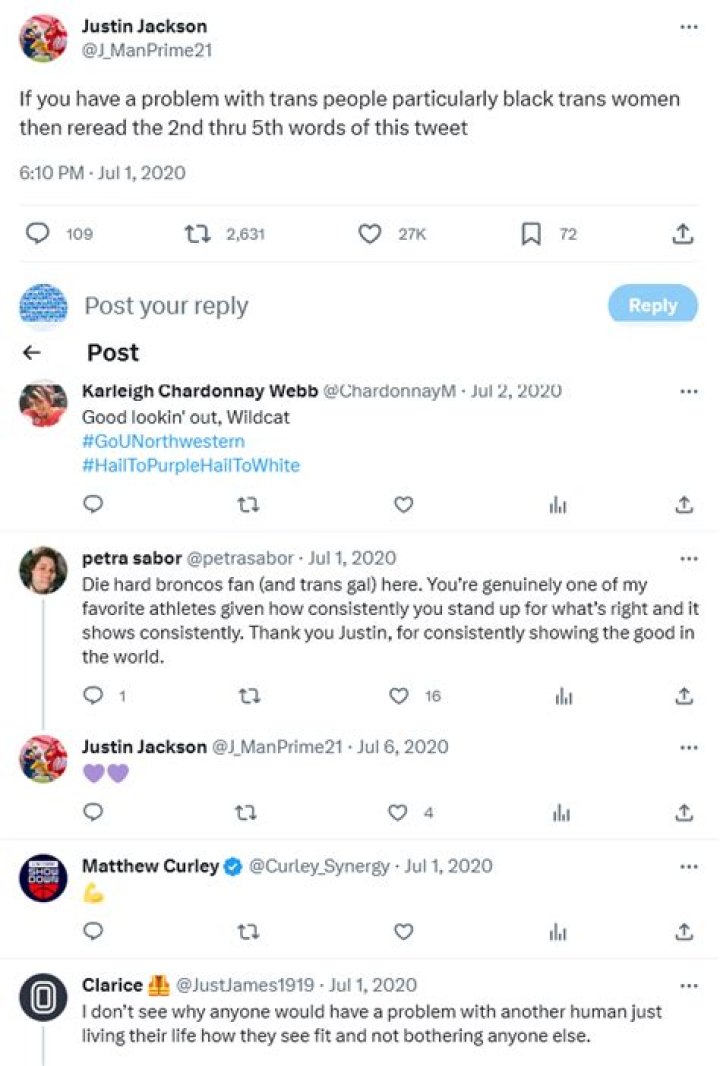
Task: Open the #HailToPurpleHailToWhite hashtag
Action: 190,465
